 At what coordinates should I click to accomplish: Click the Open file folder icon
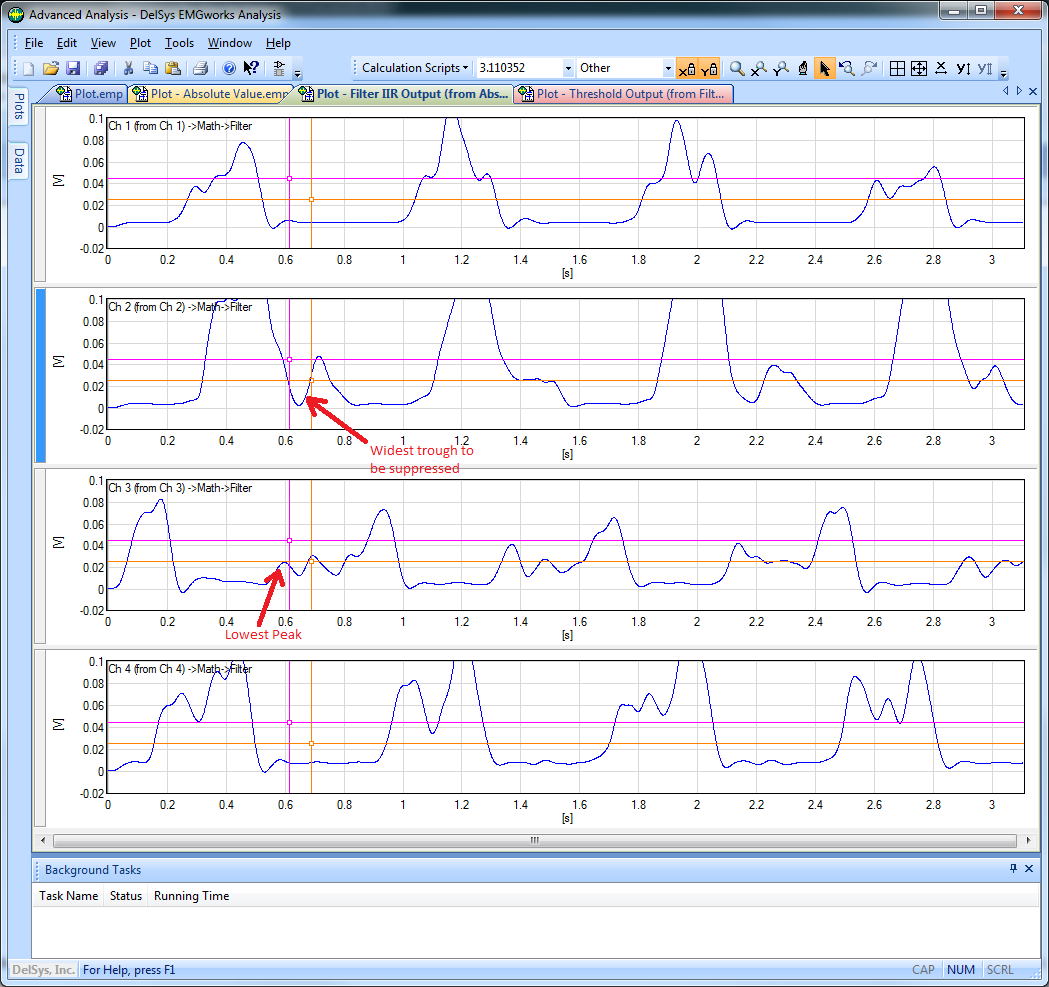(x=50, y=69)
